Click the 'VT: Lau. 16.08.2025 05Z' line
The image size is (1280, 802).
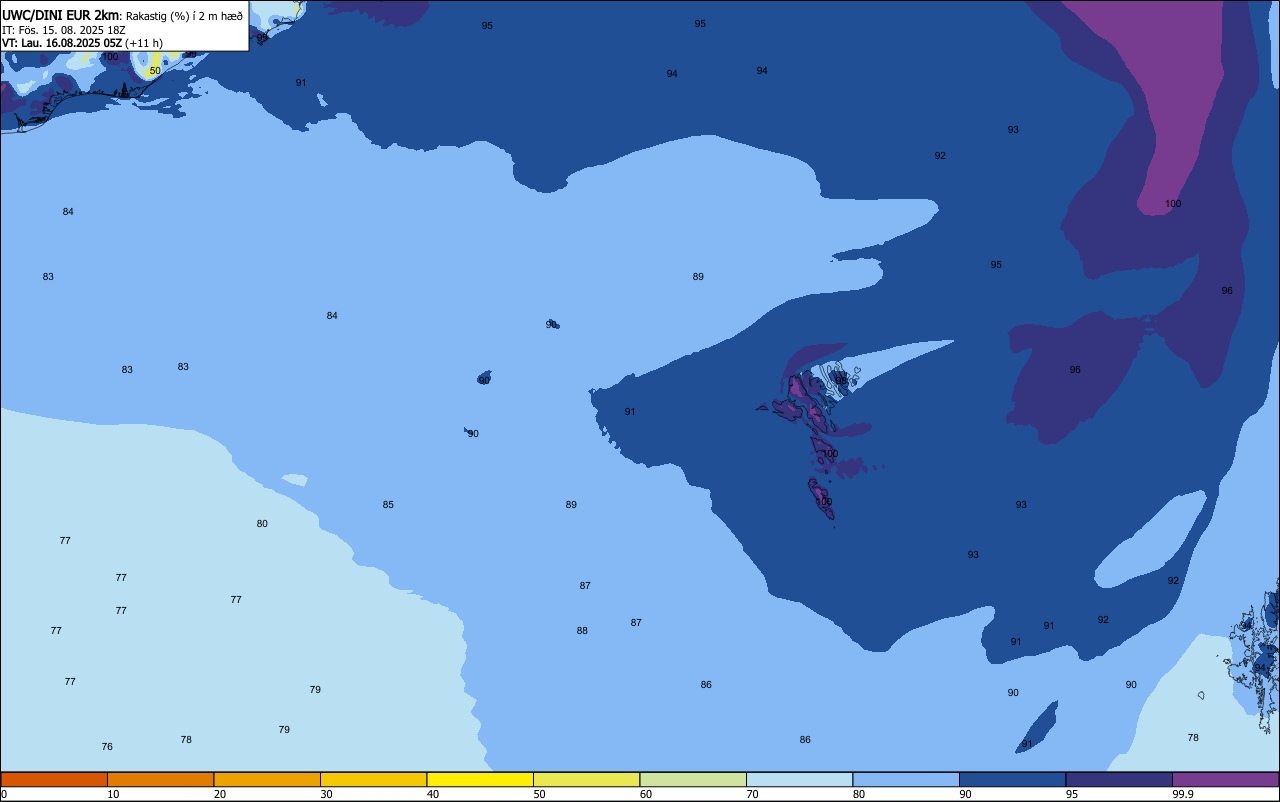62,43
